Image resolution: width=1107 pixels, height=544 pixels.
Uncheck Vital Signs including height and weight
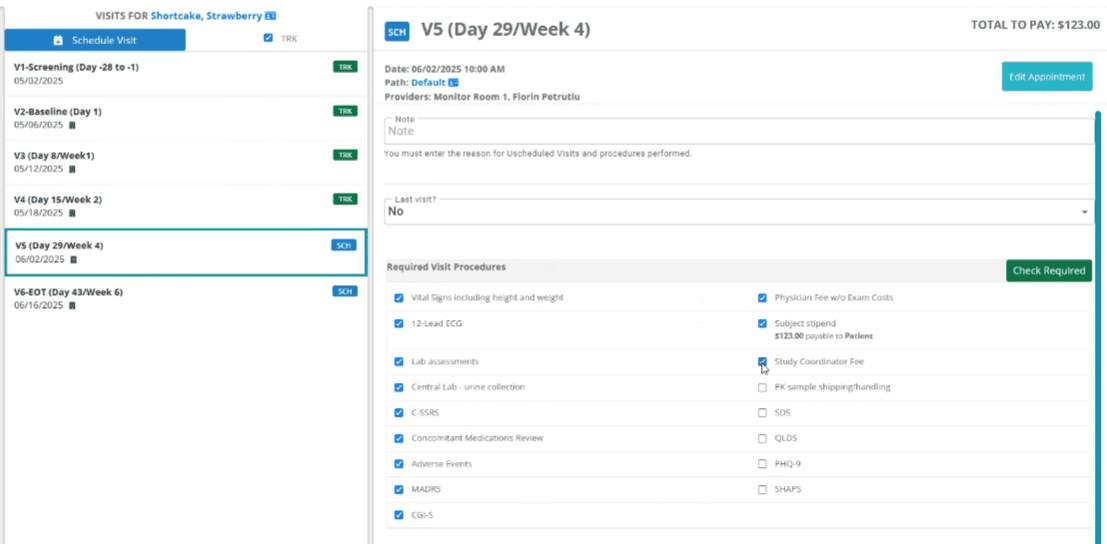pos(399,298)
